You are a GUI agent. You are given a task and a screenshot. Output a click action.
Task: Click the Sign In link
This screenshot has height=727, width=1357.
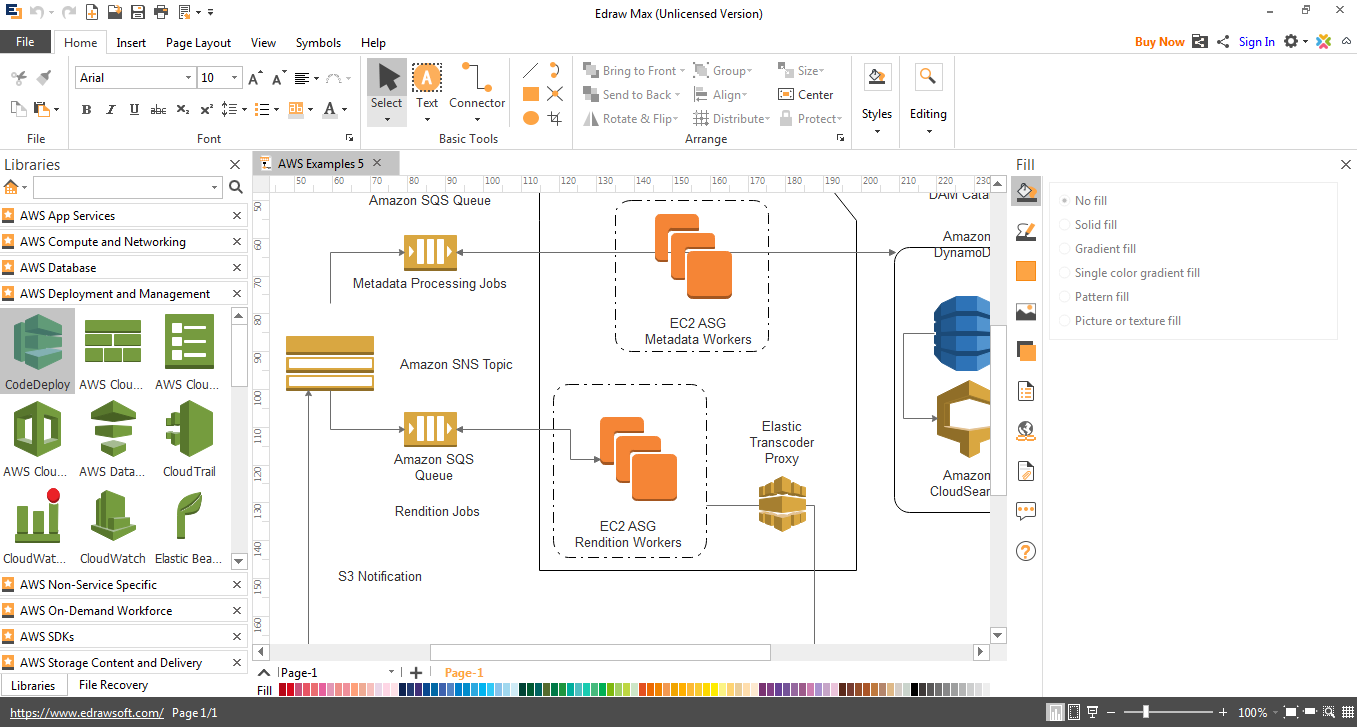pos(1257,42)
